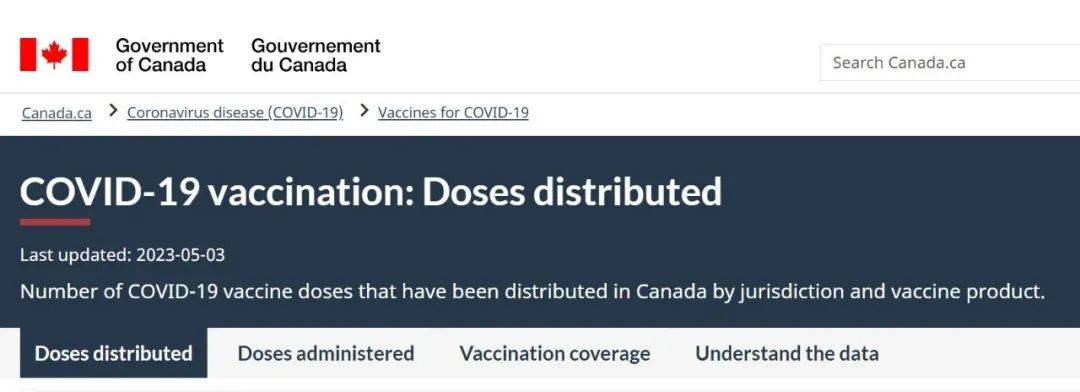Click the red underline below the page heading

[x=55, y=222]
